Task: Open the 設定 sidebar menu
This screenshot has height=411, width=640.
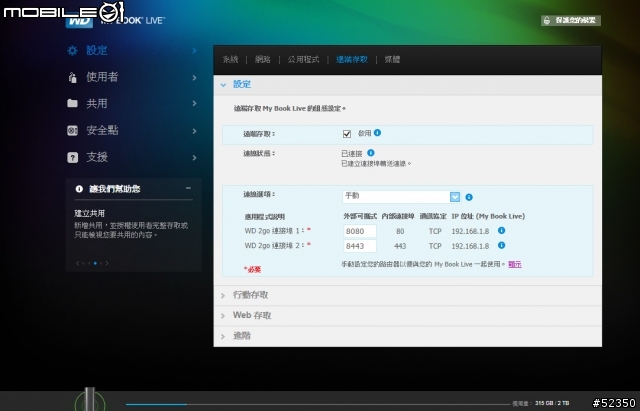Action: pos(97,51)
